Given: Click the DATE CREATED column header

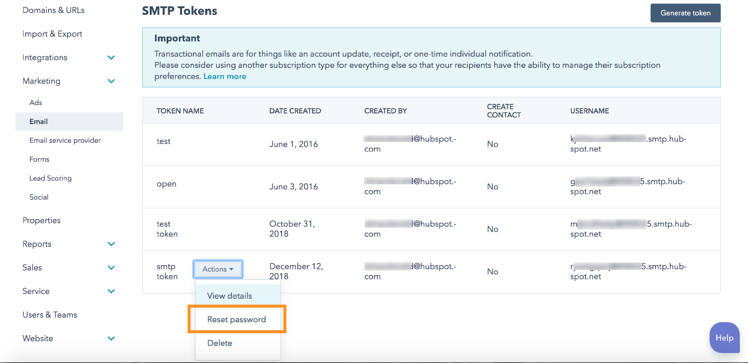Looking at the screenshot, I should pyautogui.click(x=295, y=111).
